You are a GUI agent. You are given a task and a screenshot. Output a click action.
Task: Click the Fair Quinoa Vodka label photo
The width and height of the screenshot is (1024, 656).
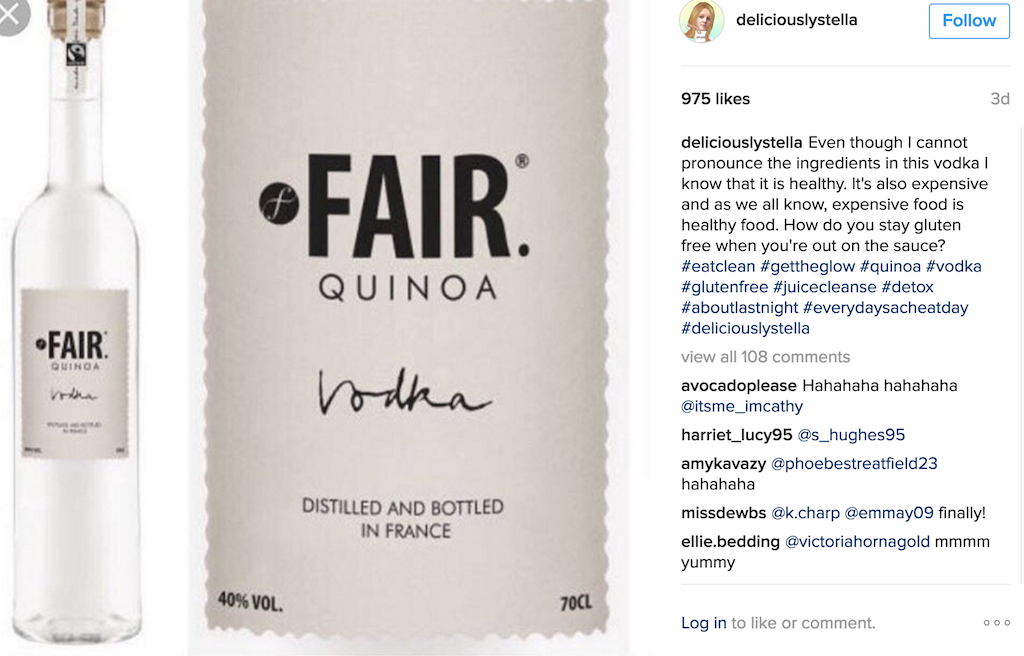click(x=406, y=320)
